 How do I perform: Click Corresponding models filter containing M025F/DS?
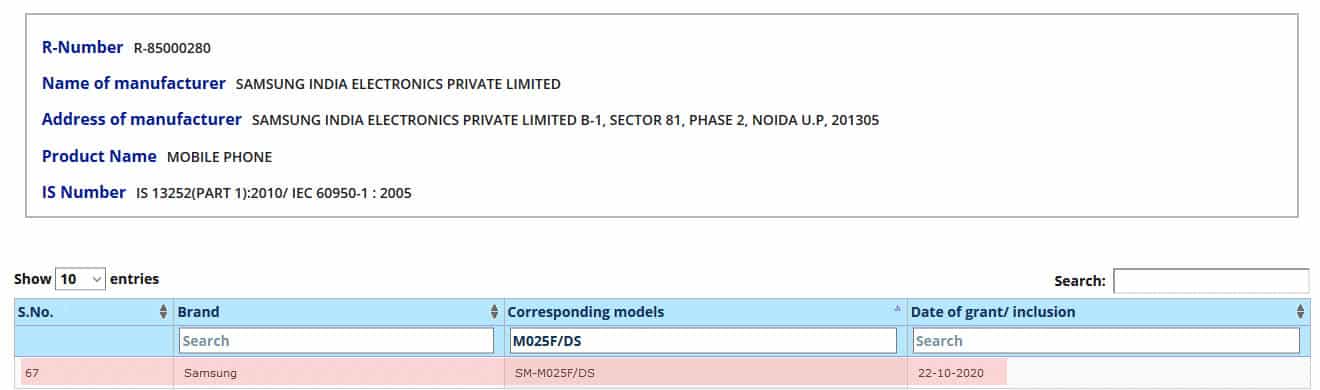coord(703,341)
